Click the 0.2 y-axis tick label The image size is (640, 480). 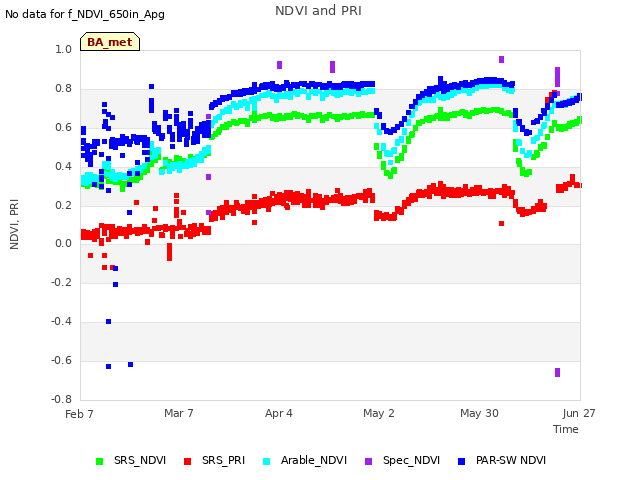click(64, 205)
